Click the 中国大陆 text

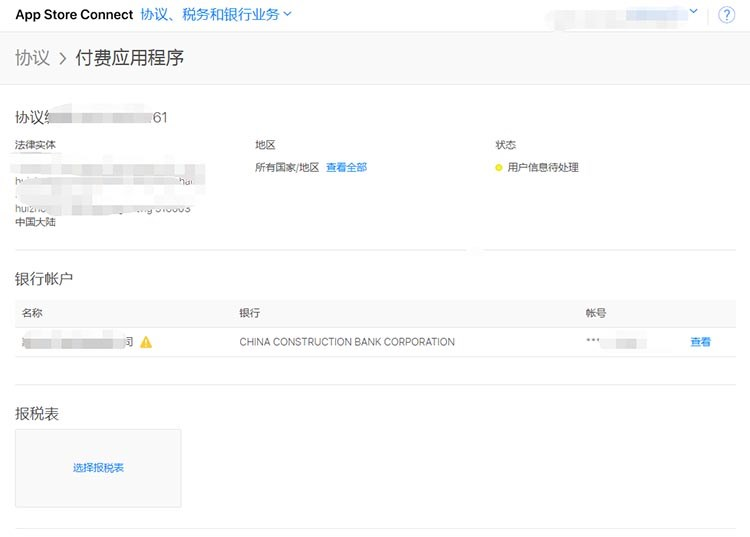tap(35, 222)
